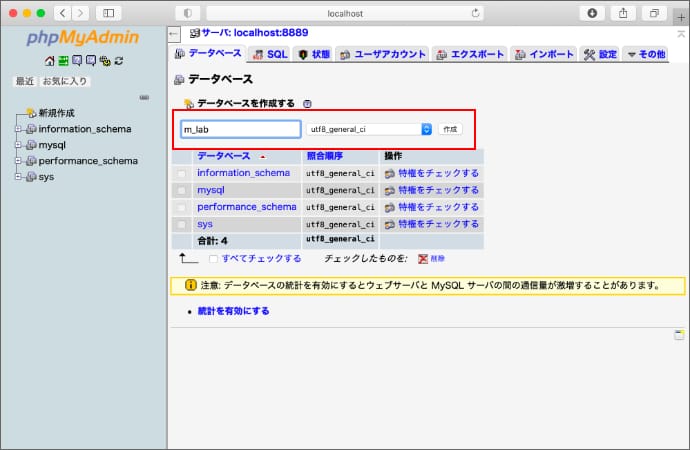Open the utf8_general_ci collation dropdown
Viewport: 690px width, 450px height.
coord(370,129)
